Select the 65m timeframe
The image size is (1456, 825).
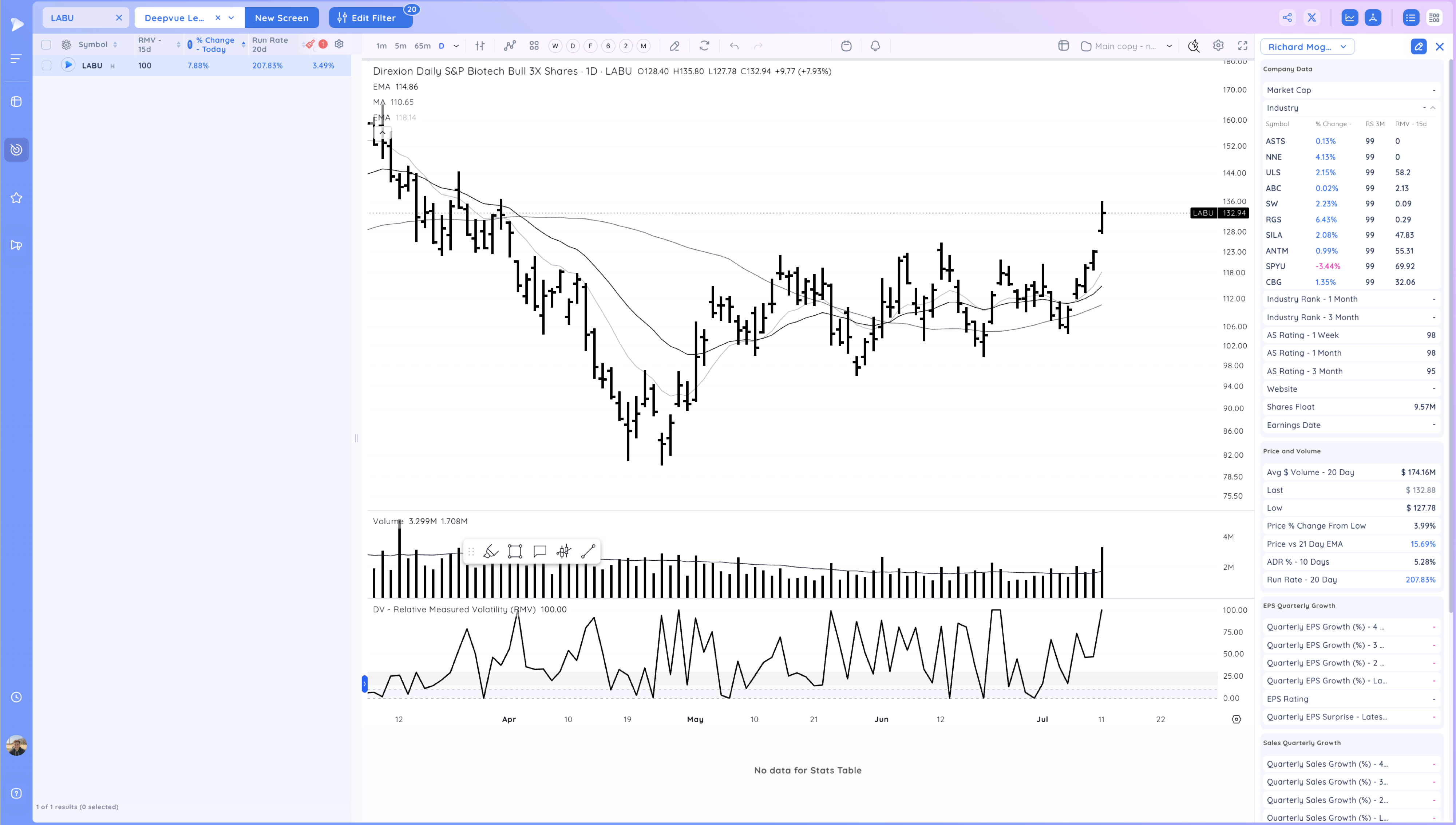click(x=422, y=46)
